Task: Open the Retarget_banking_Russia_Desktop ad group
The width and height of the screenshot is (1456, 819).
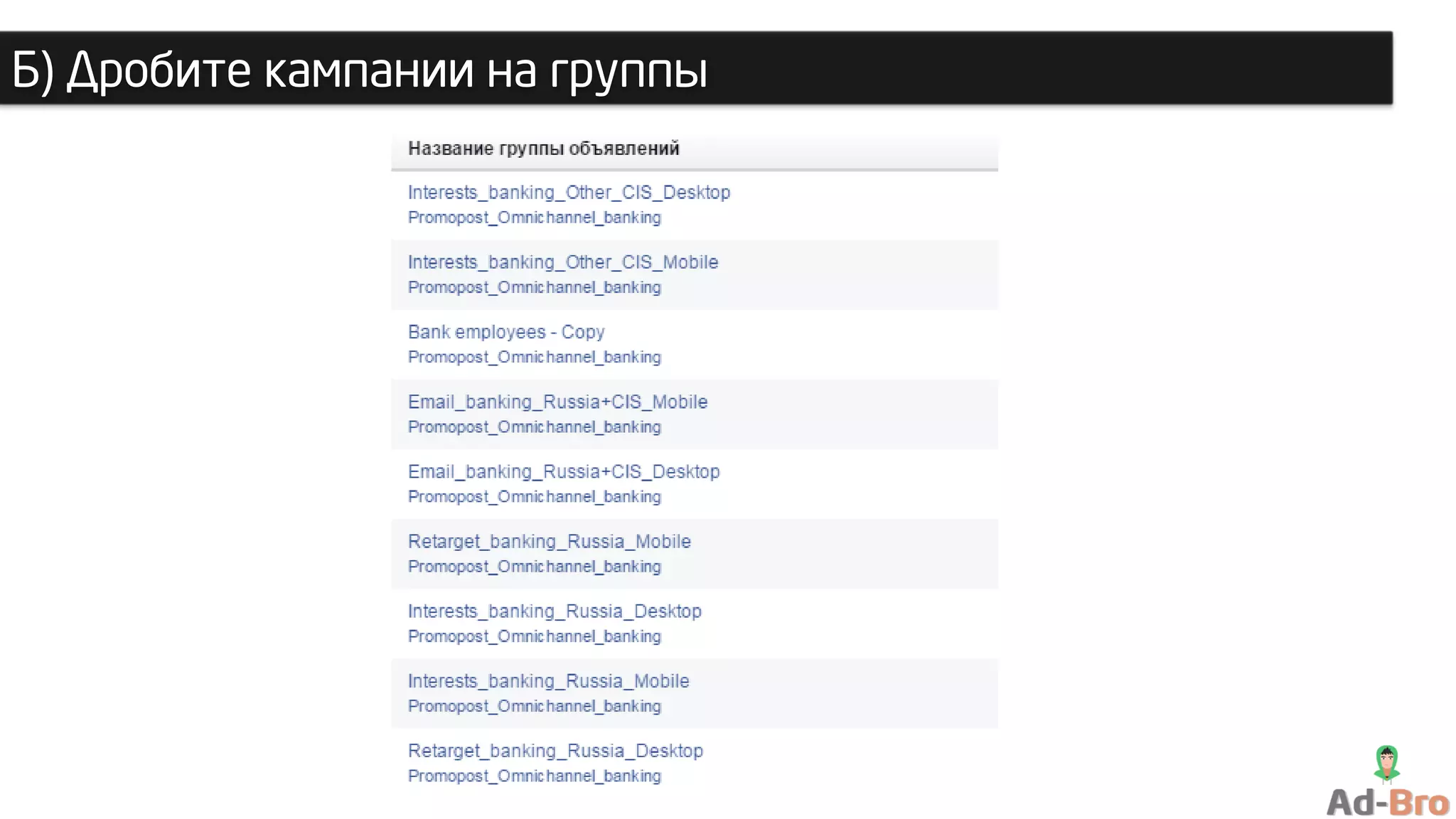Action: point(555,751)
